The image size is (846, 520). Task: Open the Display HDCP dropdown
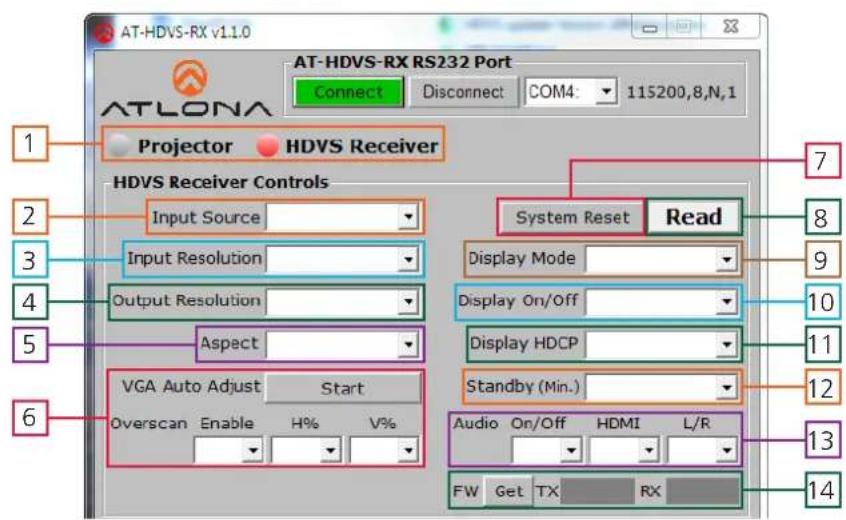(x=661, y=345)
